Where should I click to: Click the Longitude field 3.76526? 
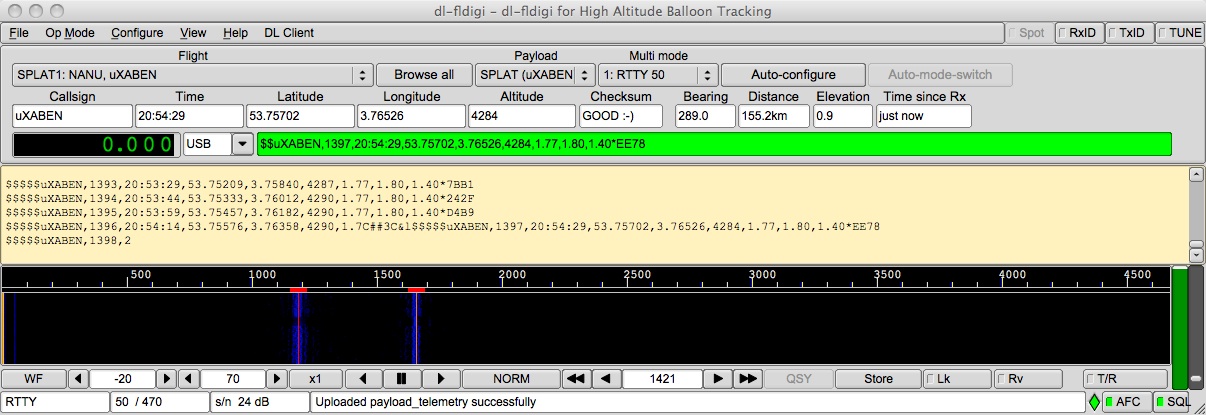pos(410,116)
